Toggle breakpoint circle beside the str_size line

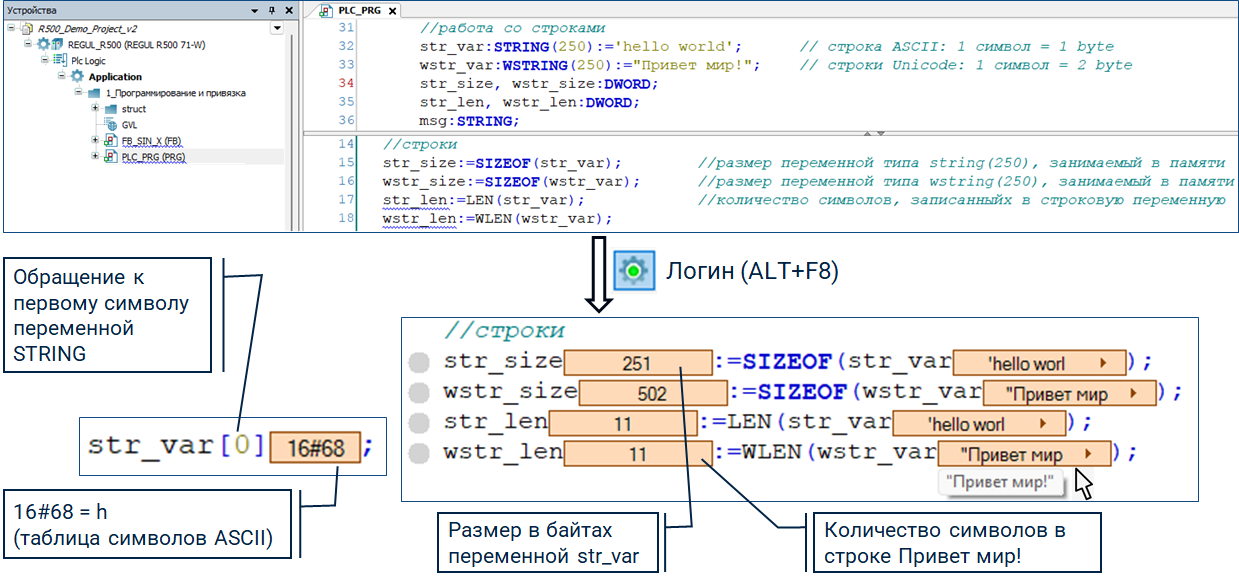click(x=421, y=363)
